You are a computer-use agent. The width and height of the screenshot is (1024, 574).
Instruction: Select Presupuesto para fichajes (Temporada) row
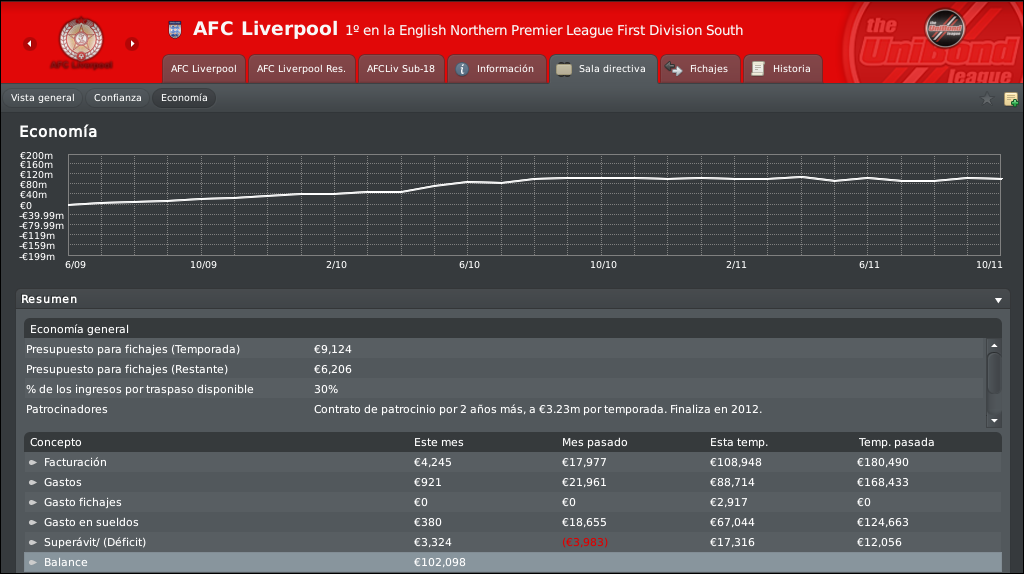(x=504, y=349)
